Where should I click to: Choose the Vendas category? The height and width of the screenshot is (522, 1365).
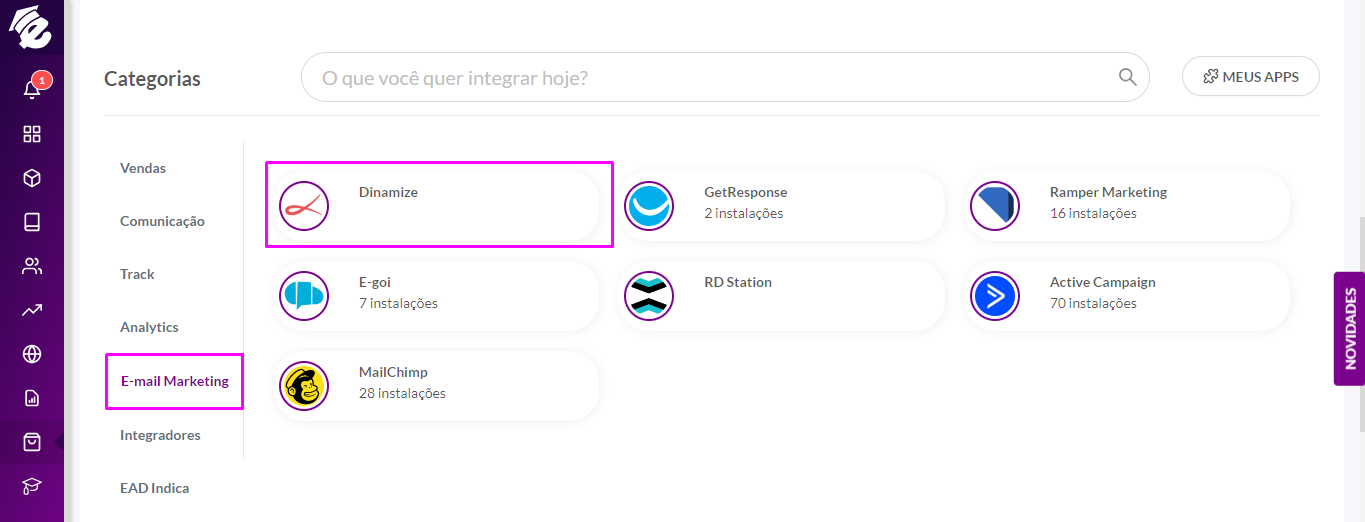pyautogui.click(x=143, y=168)
